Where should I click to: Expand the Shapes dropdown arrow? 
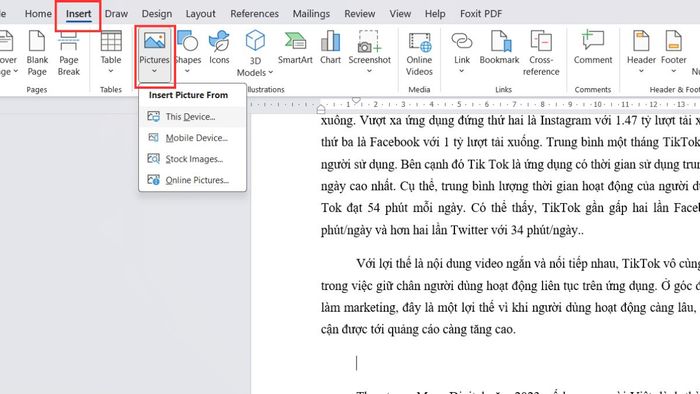click(188, 71)
